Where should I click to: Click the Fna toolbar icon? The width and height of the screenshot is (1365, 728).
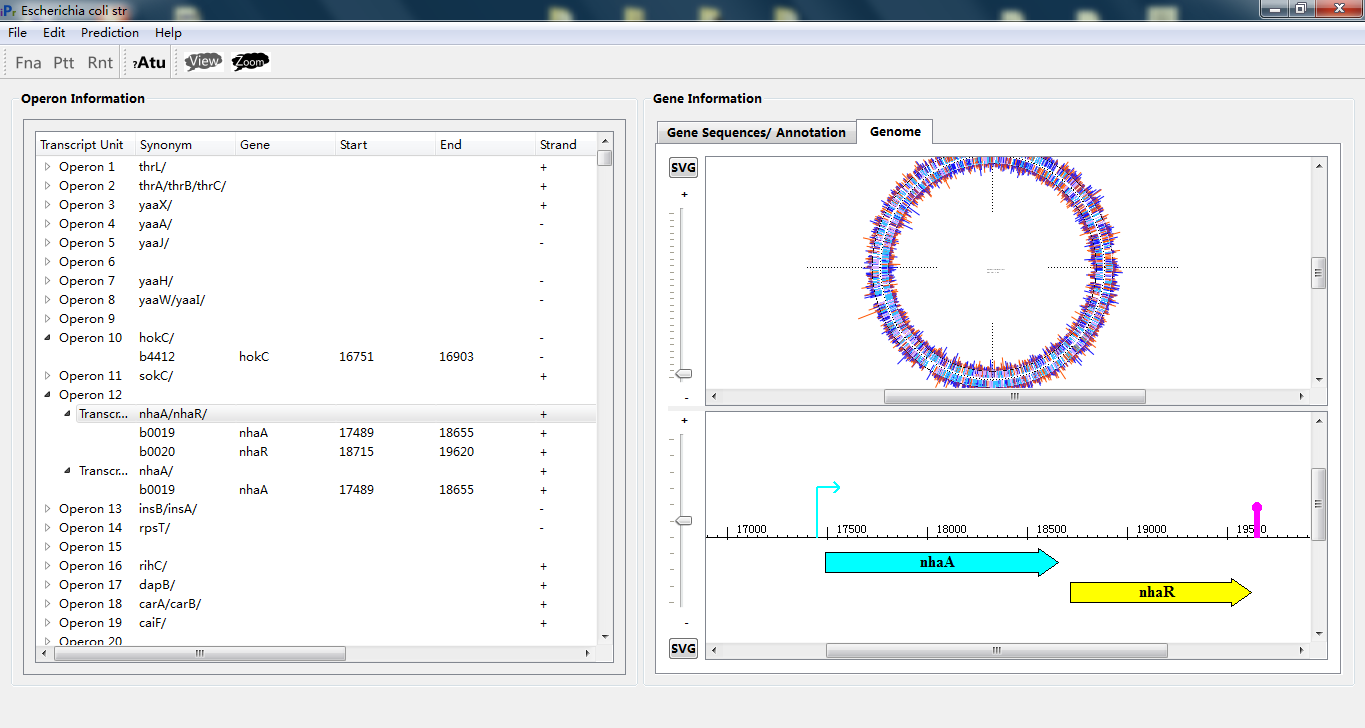[28, 63]
